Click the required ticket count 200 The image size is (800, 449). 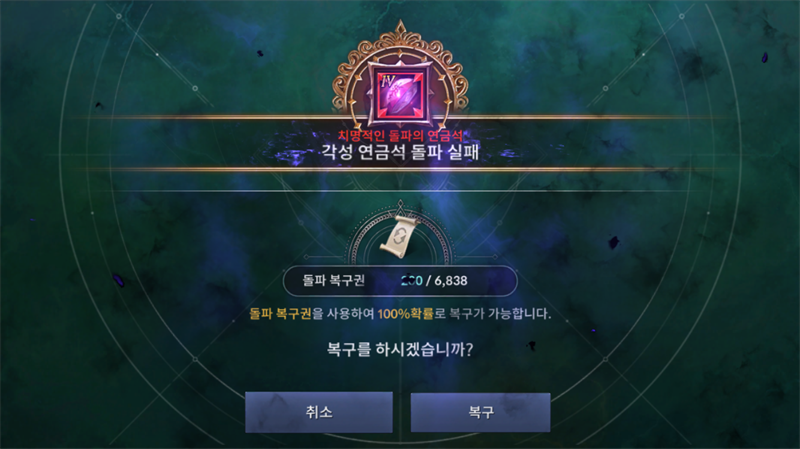tap(411, 281)
